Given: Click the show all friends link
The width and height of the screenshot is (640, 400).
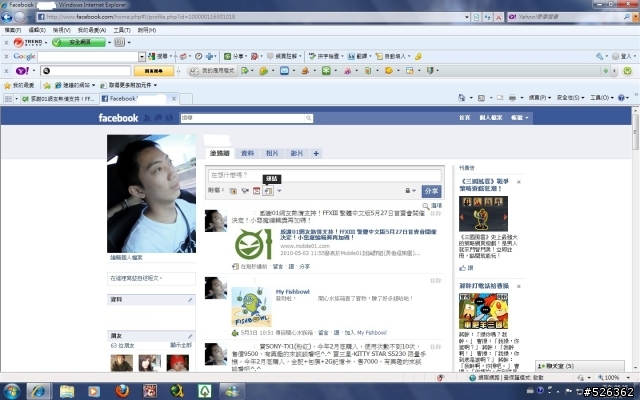Looking at the screenshot, I should (x=181, y=345).
